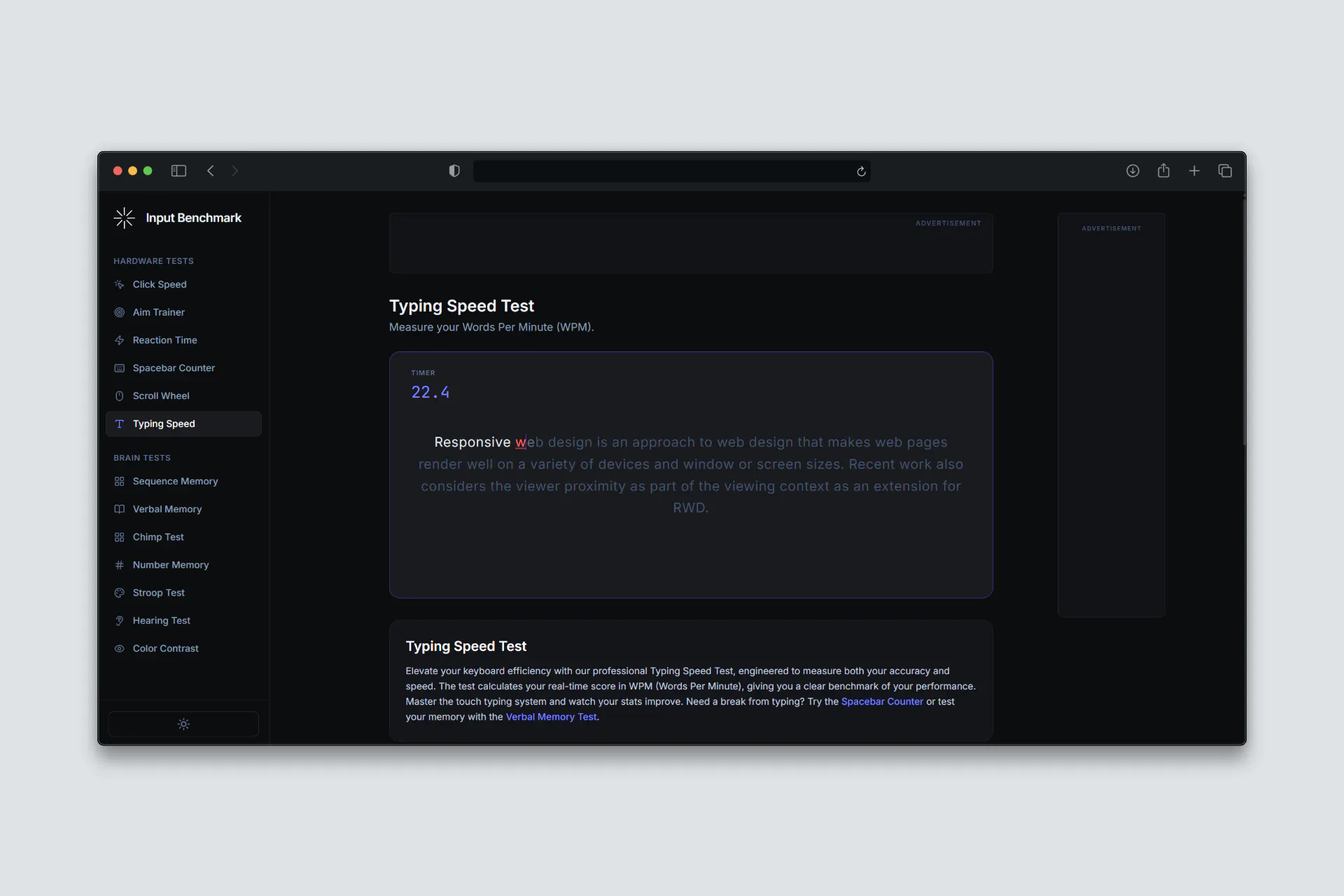The height and width of the screenshot is (896, 1344).
Task: Click the Stroop Test palette icon
Action: pyautogui.click(x=120, y=593)
